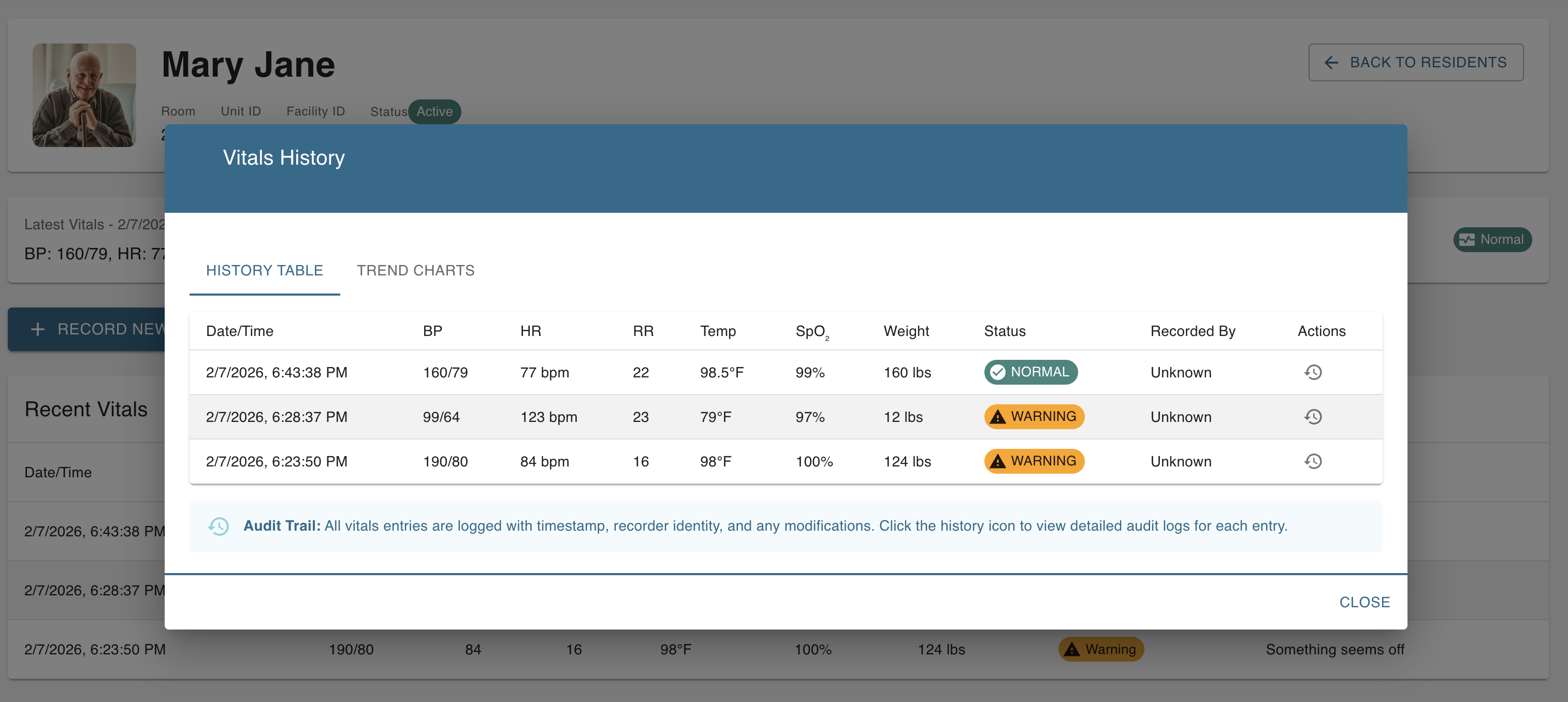Click the chart icon in the Normal chip
Image resolution: width=1568 pixels, height=702 pixels.
point(1467,239)
